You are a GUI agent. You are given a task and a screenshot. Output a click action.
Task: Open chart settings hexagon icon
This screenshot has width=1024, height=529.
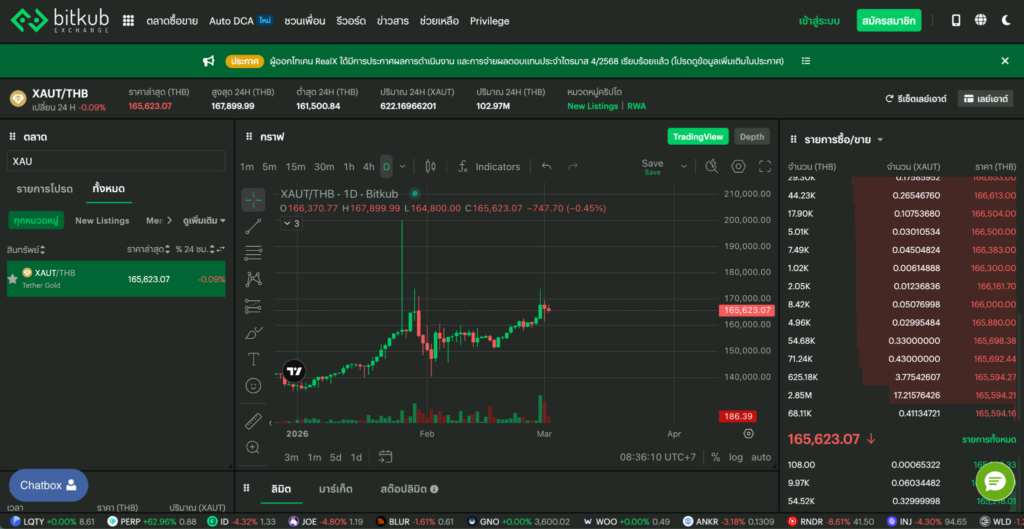tap(739, 166)
